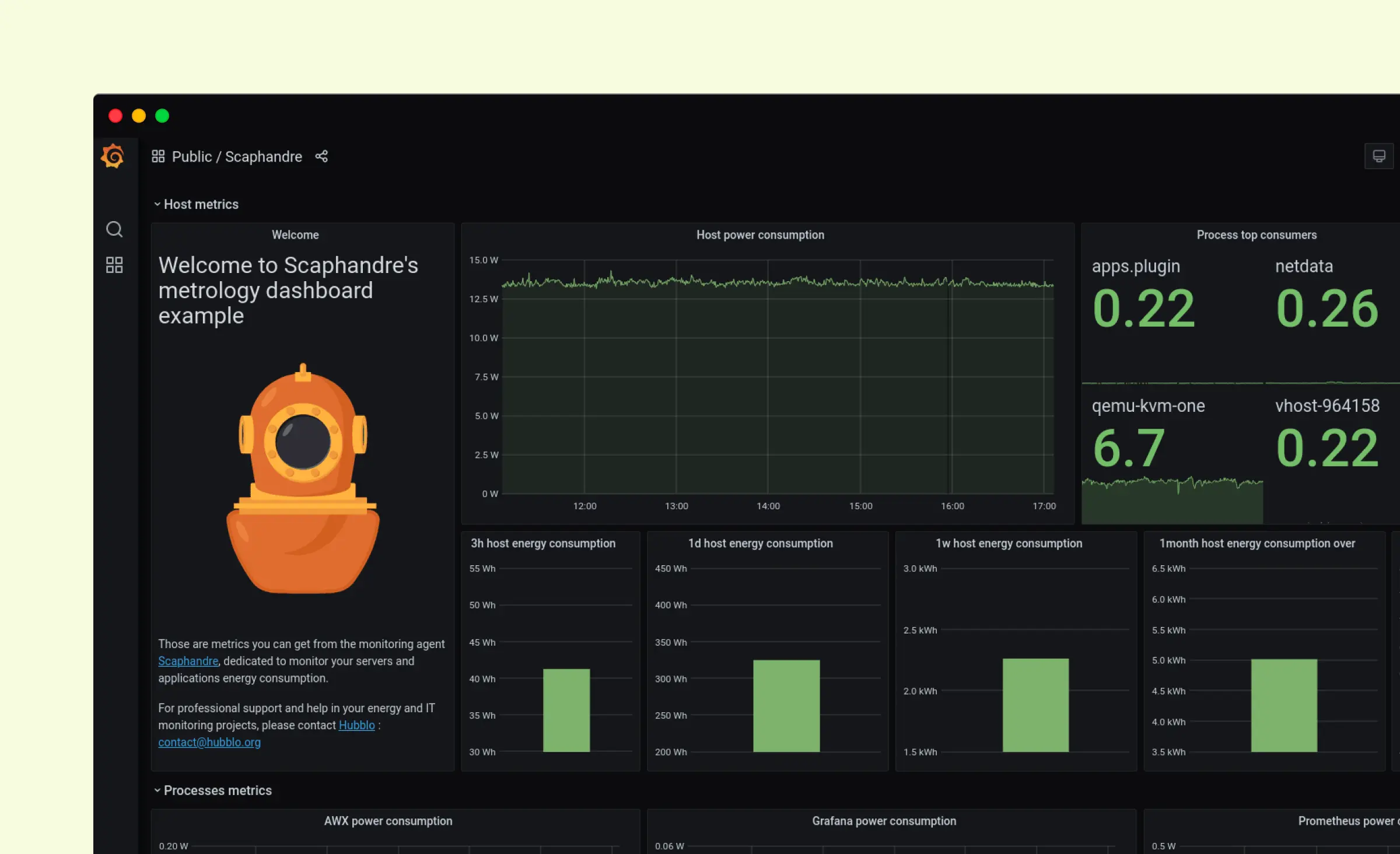Open the search icon in sidebar

114,229
